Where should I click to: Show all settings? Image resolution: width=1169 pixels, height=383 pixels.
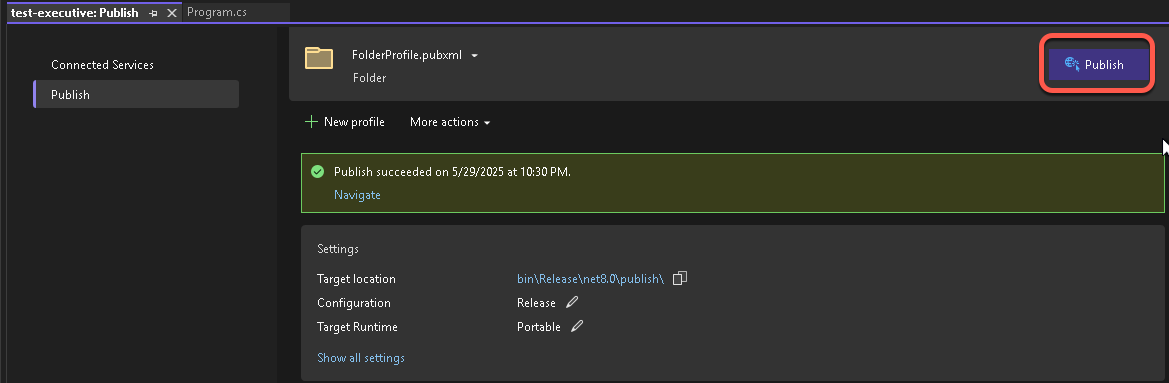(361, 358)
